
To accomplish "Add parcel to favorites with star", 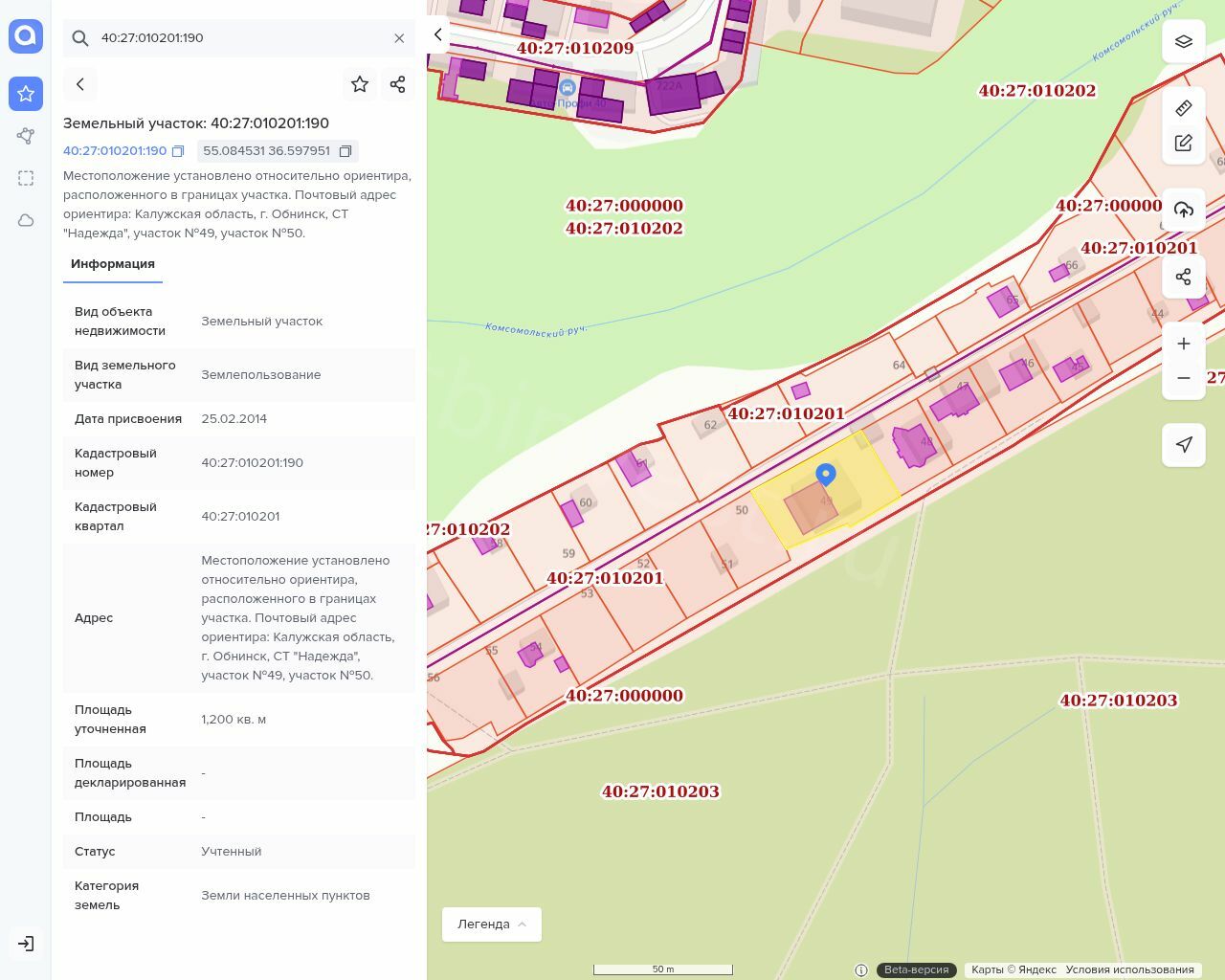I will (x=360, y=84).
